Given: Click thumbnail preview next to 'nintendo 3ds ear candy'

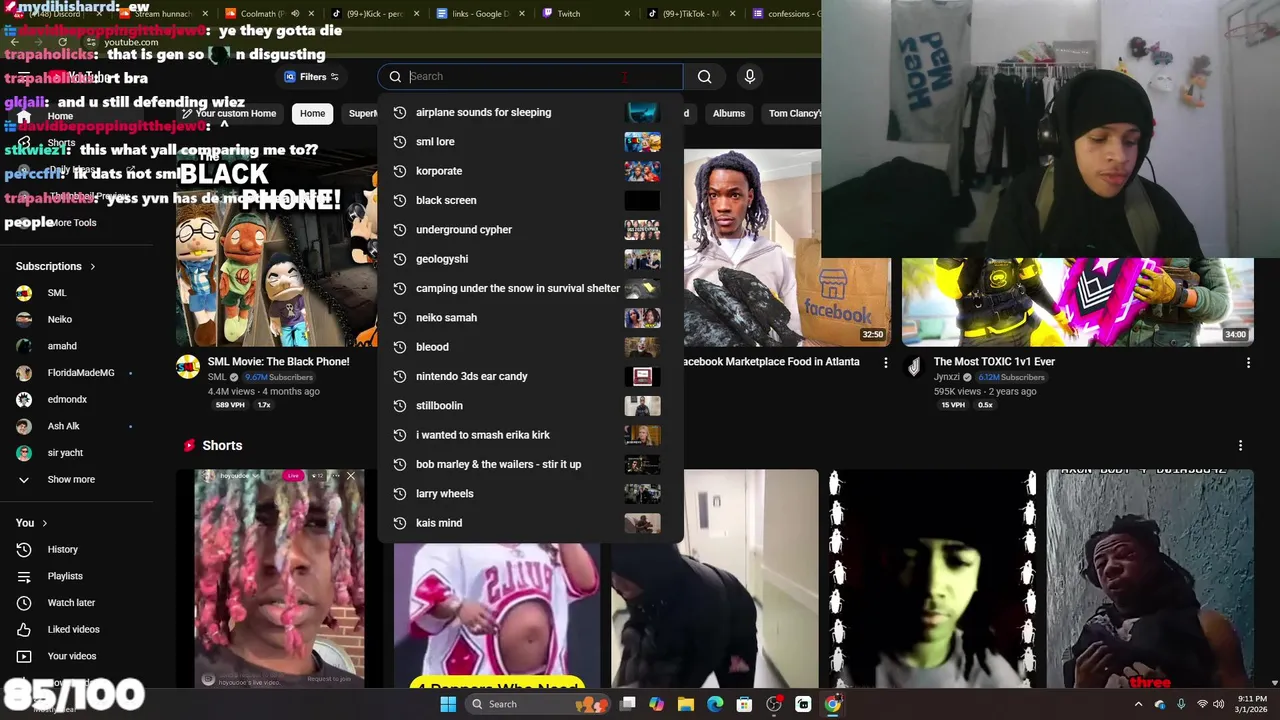Looking at the screenshot, I should click(x=642, y=376).
